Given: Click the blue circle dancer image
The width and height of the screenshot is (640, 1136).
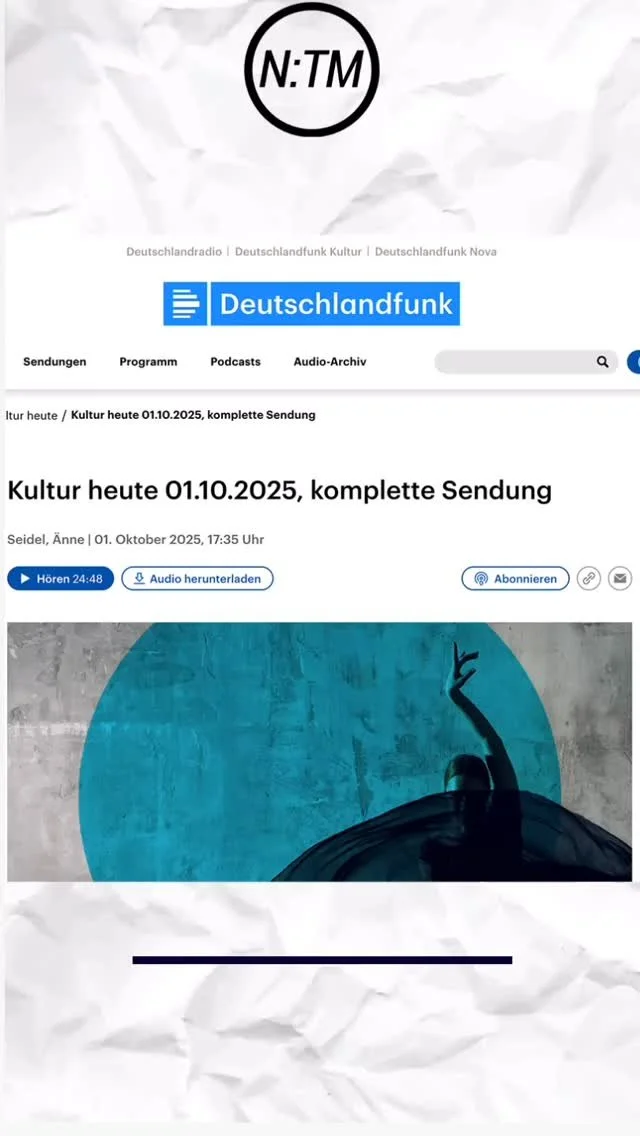Looking at the screenshot, I should (x=320, y=752).
